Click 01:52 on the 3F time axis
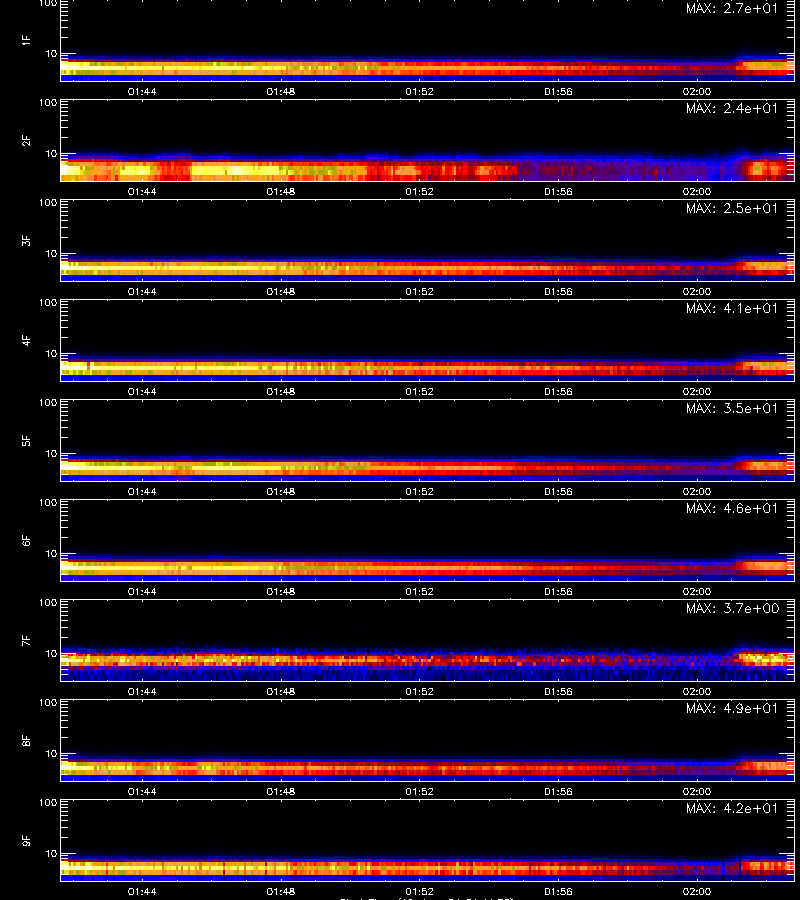The height and width of the screenshot is (900, 800). 420,292
